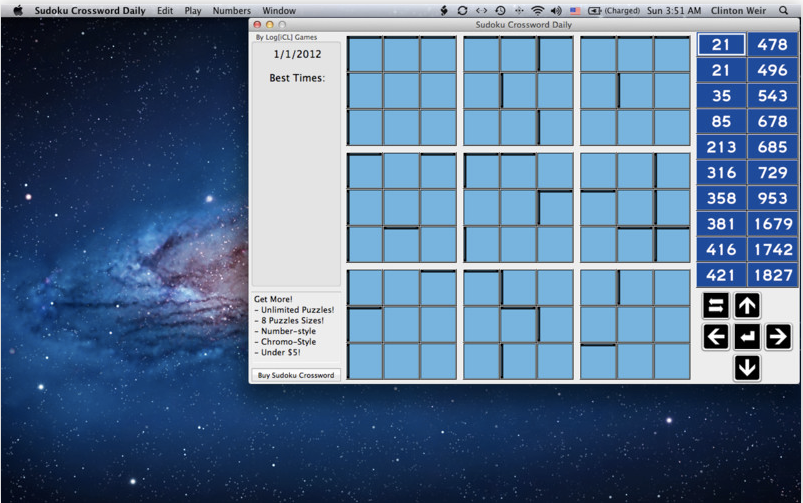Open the Numbers menu
This screenshot has height=503, width=803.
tap(232, 10)
